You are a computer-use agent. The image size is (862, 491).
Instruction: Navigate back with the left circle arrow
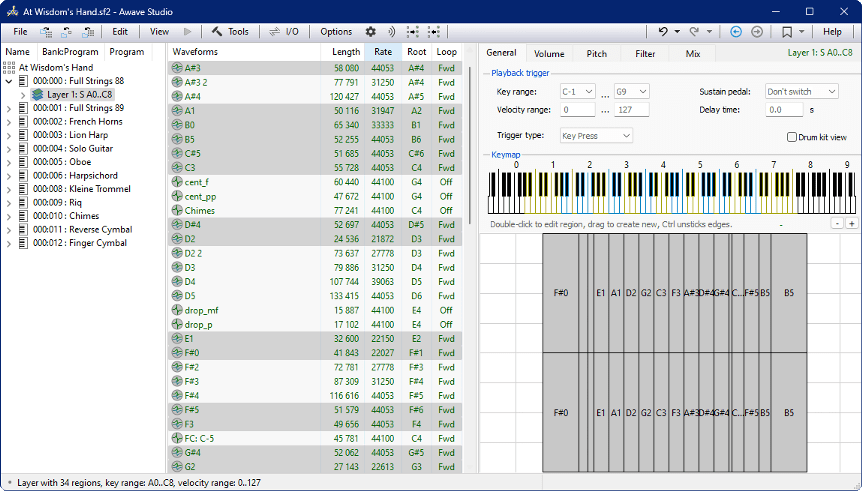point(736,32)
